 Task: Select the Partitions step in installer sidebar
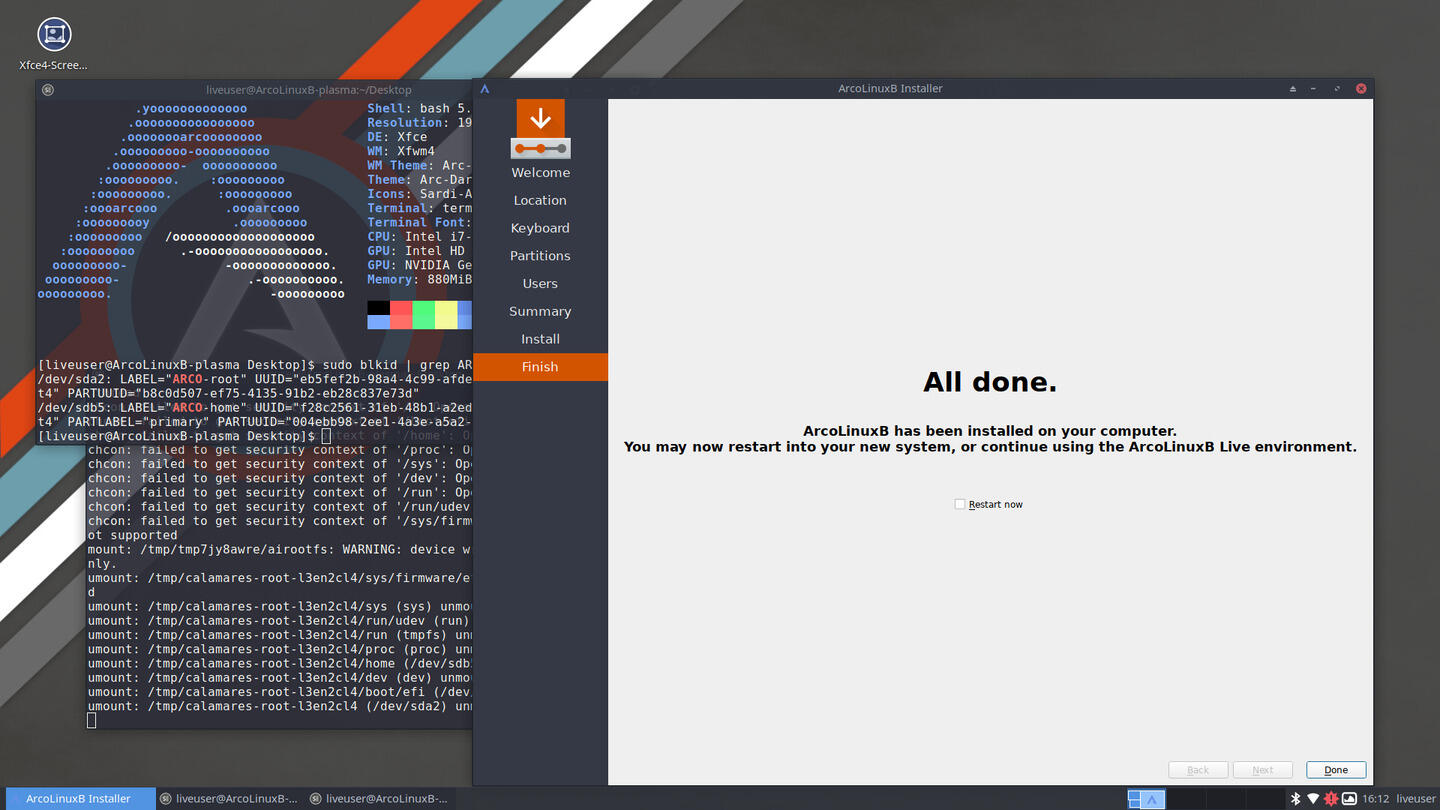tap(540, 256)
